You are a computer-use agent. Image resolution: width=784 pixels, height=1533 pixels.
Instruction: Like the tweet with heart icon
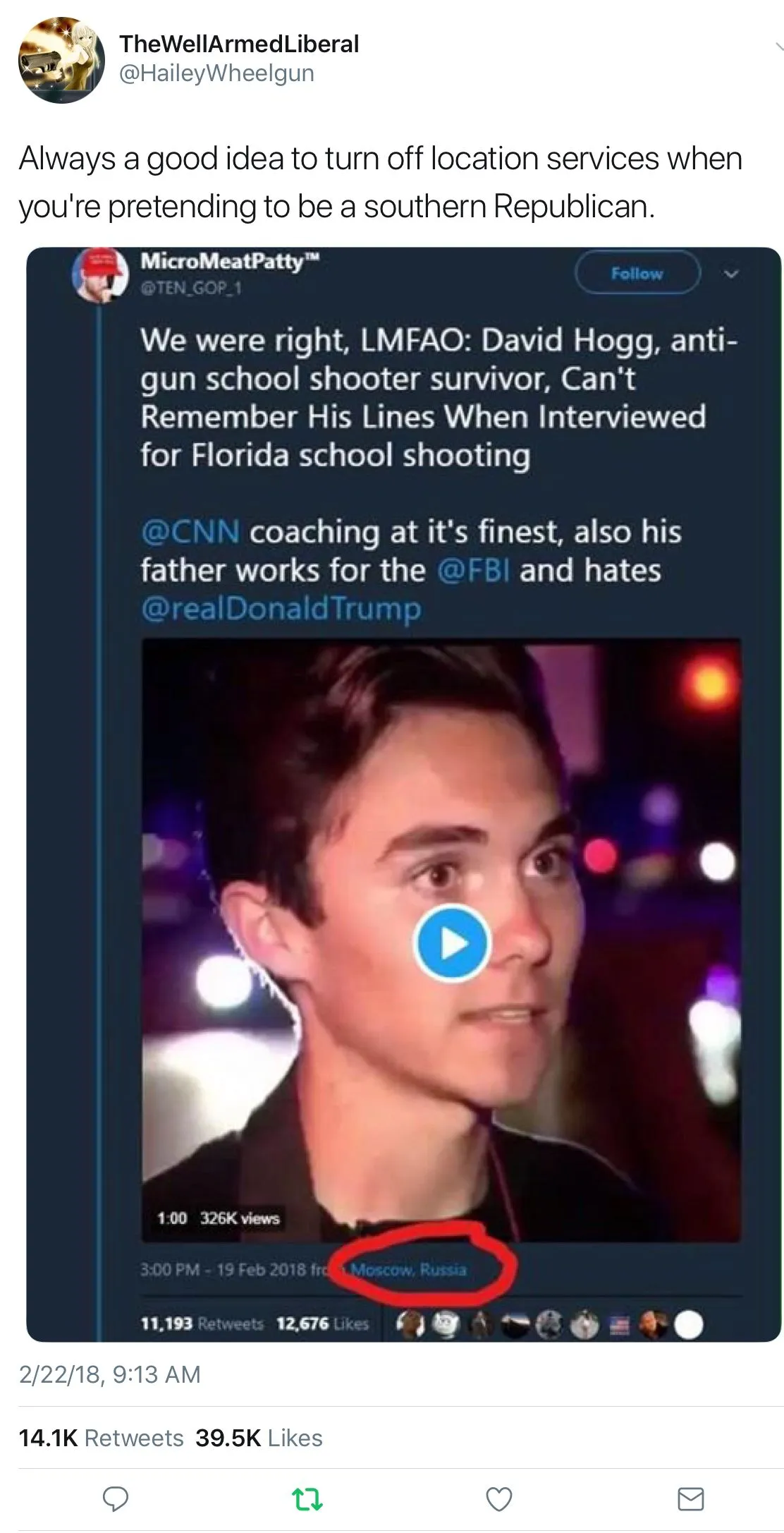coord(499,1498)
